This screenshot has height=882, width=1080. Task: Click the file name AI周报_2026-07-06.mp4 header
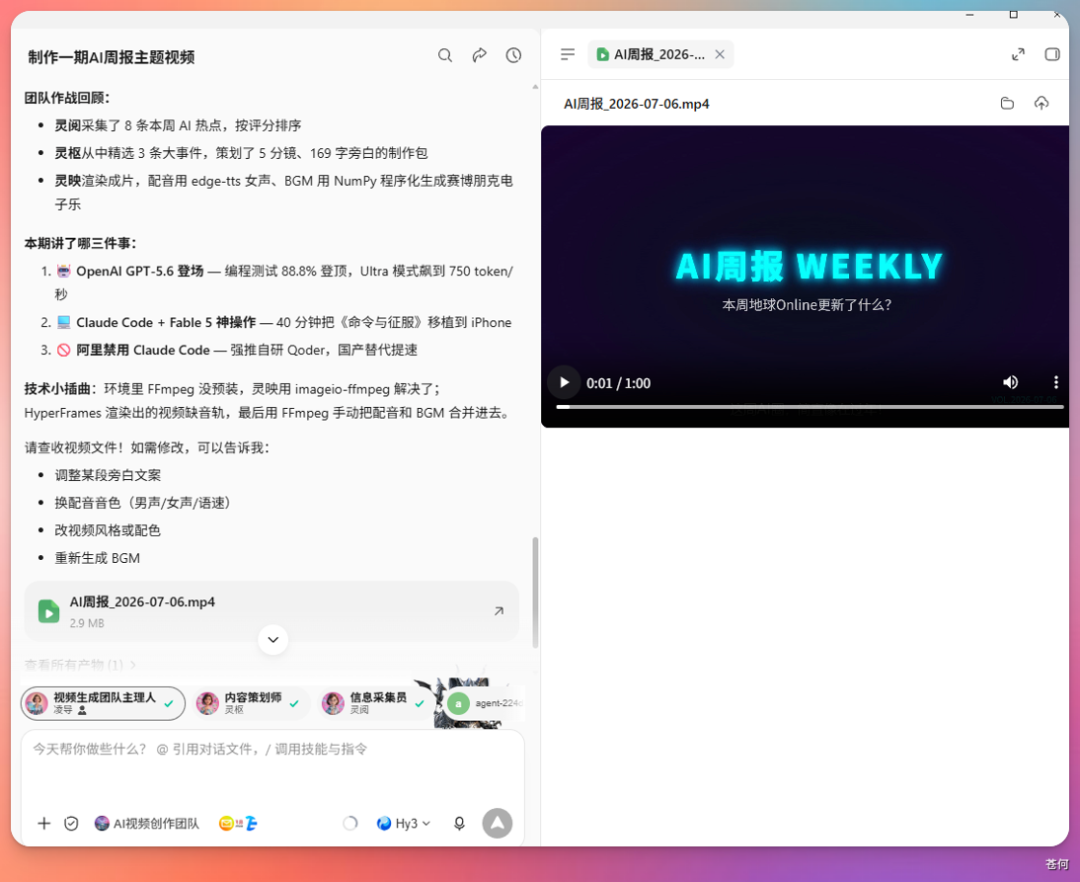636,104
